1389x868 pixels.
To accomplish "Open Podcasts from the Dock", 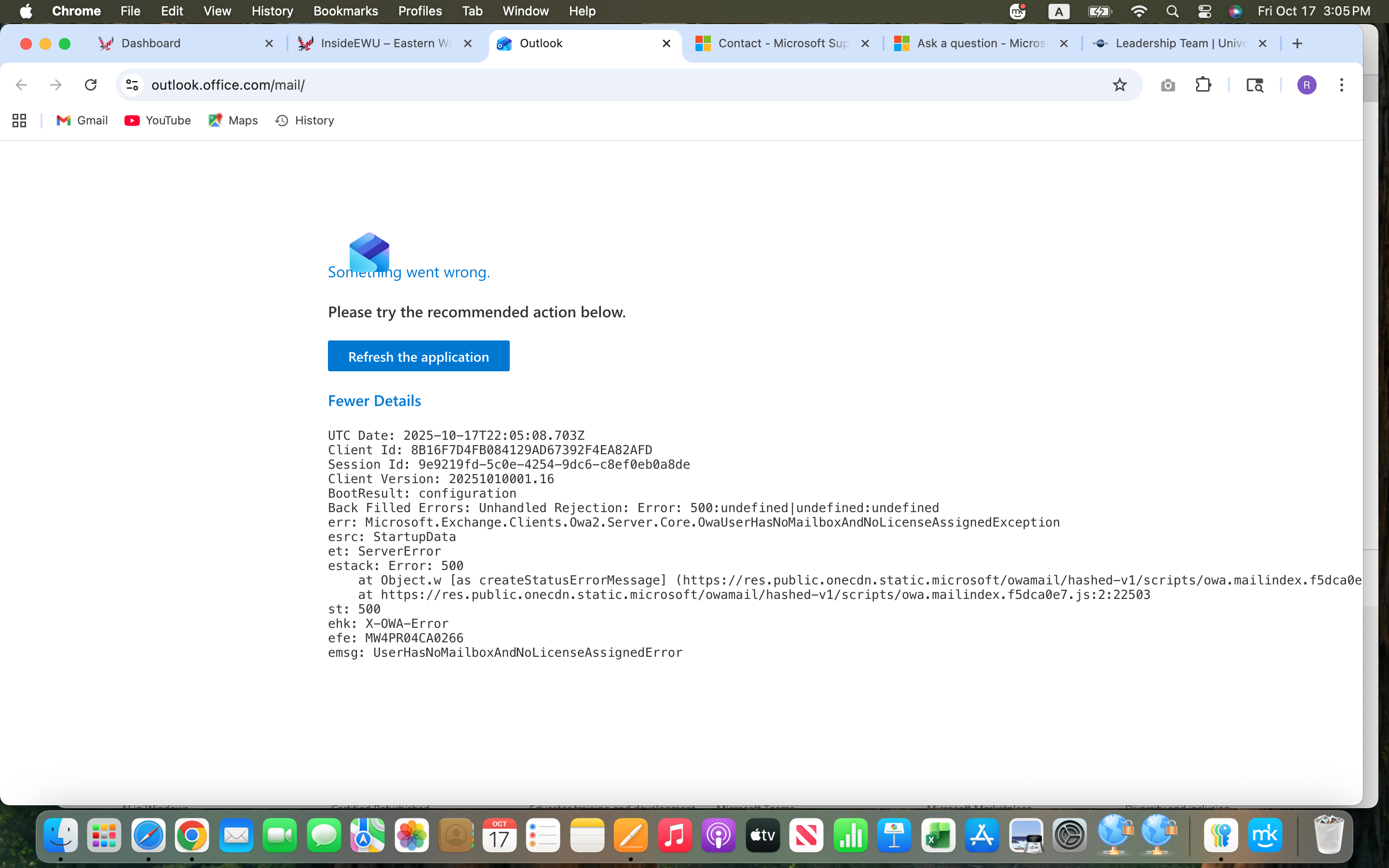I will 719,835.
